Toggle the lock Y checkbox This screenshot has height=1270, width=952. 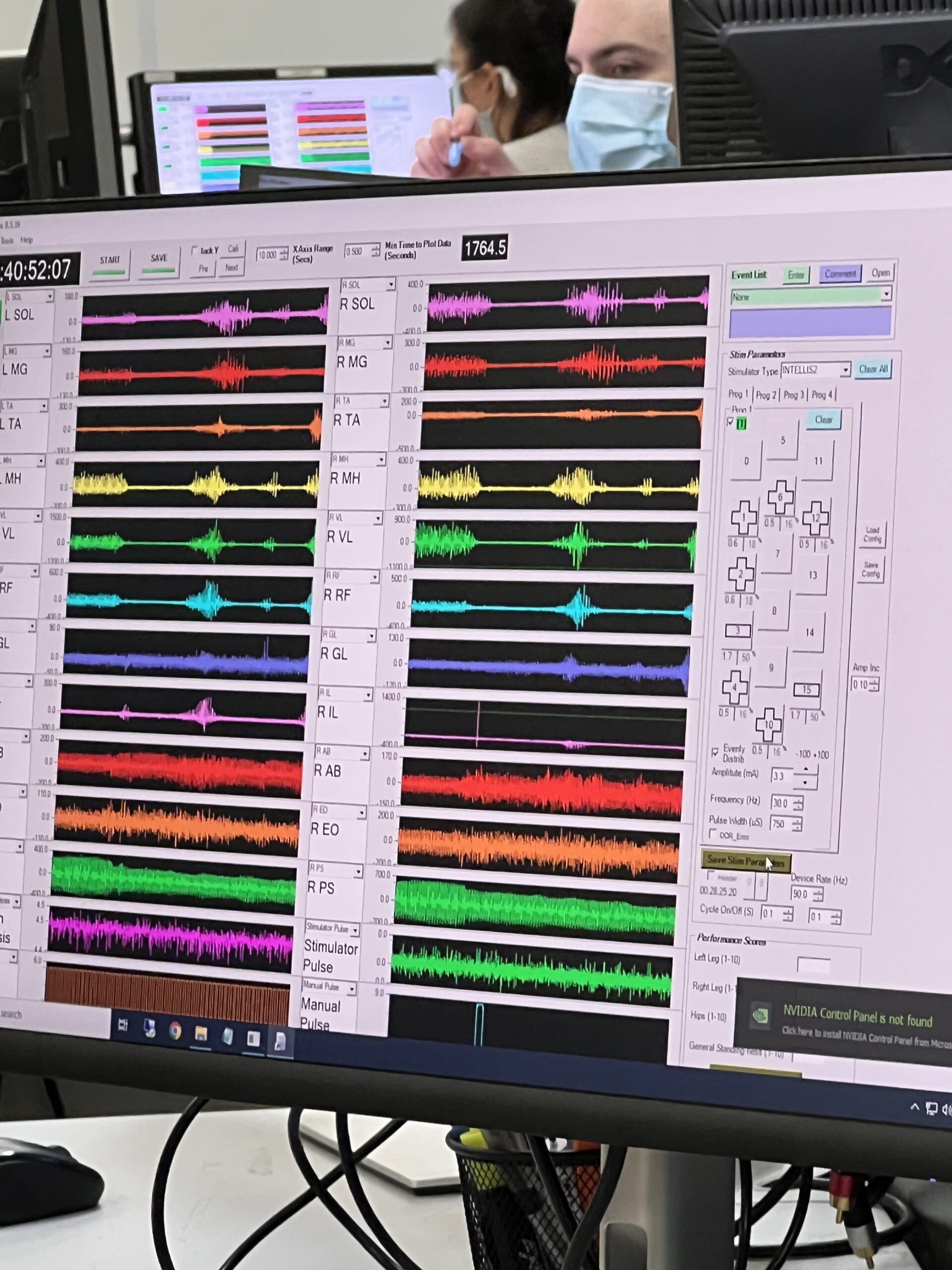[194, 251]
